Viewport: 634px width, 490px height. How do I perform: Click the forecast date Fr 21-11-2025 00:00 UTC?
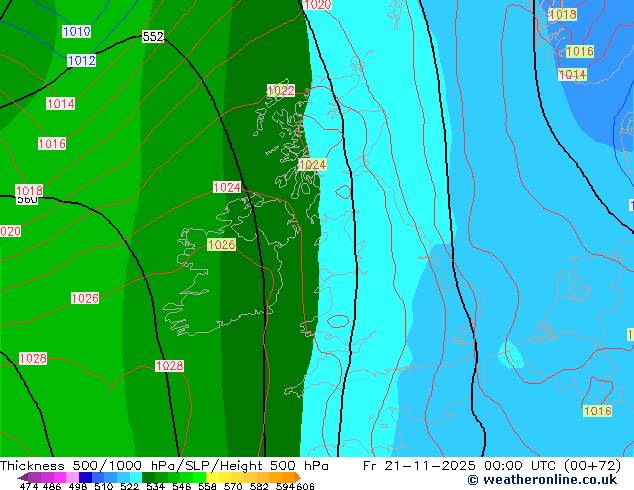pyautogui.click(x=459, y=466)
